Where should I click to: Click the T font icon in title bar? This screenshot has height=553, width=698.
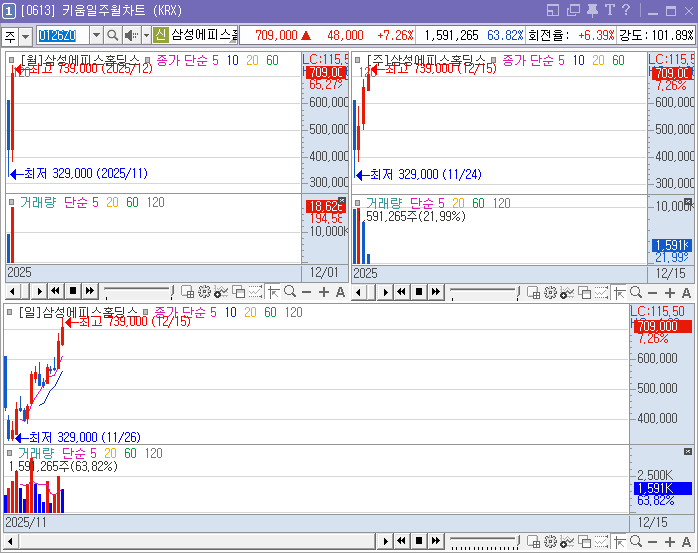point(609,10)
